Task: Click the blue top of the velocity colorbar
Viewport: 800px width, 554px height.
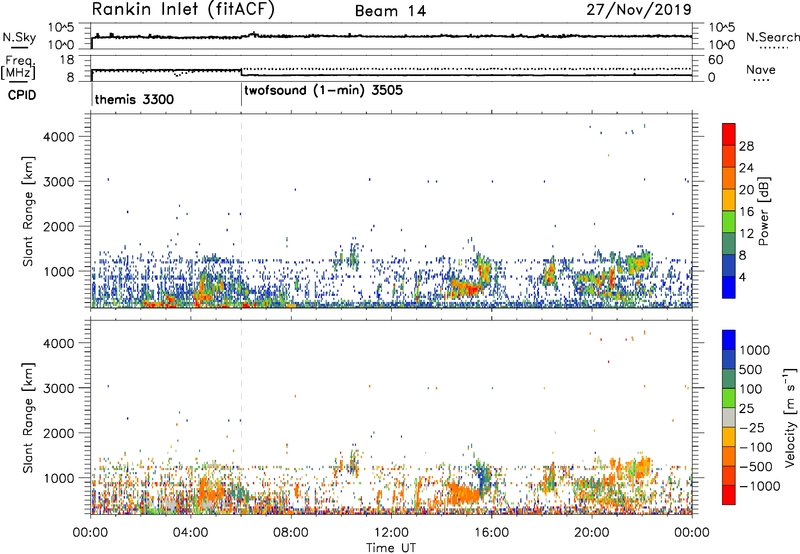Action: [729, 339]
